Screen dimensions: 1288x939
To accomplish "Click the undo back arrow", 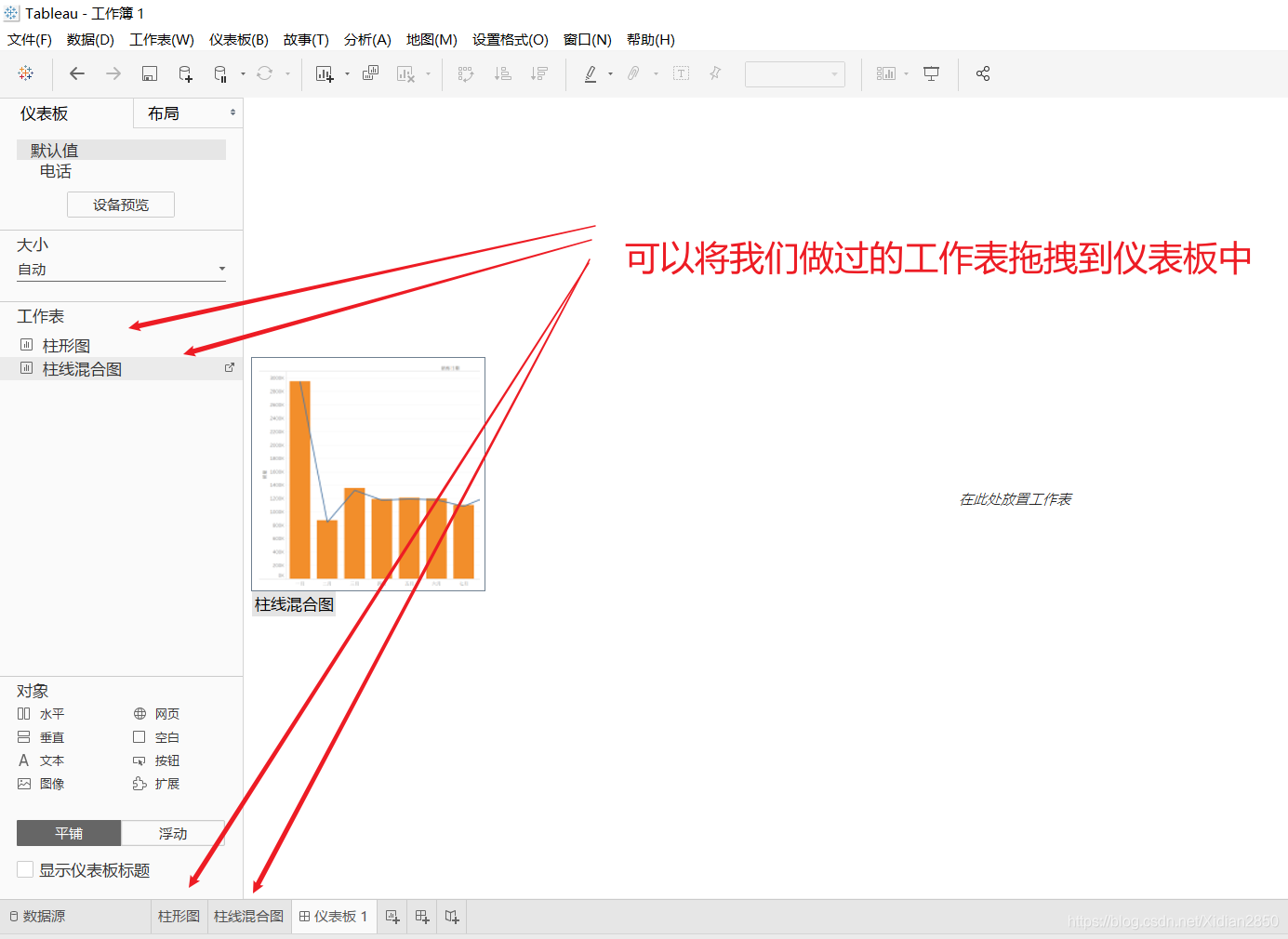I will pos(77,73).
